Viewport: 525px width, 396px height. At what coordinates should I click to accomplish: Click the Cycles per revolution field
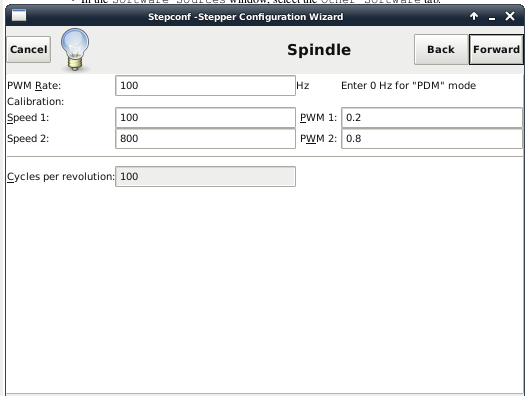tap(205, 176)
